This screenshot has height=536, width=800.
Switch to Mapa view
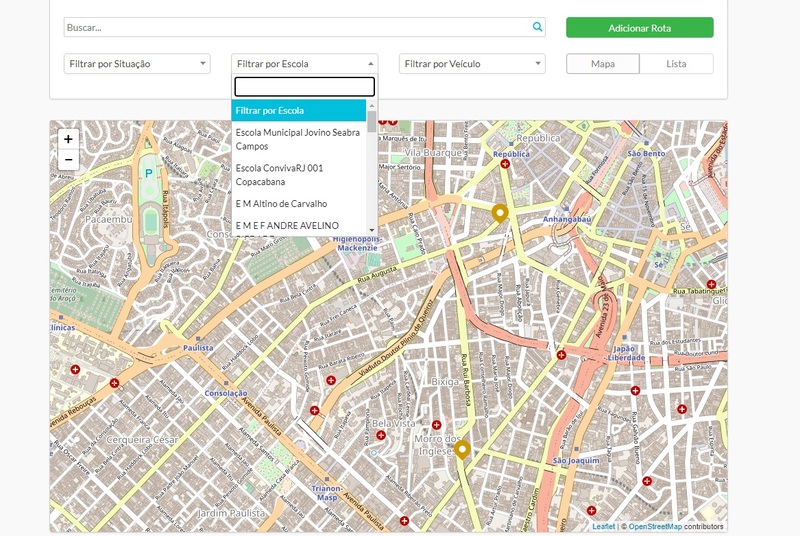click(x=603, y=64)
